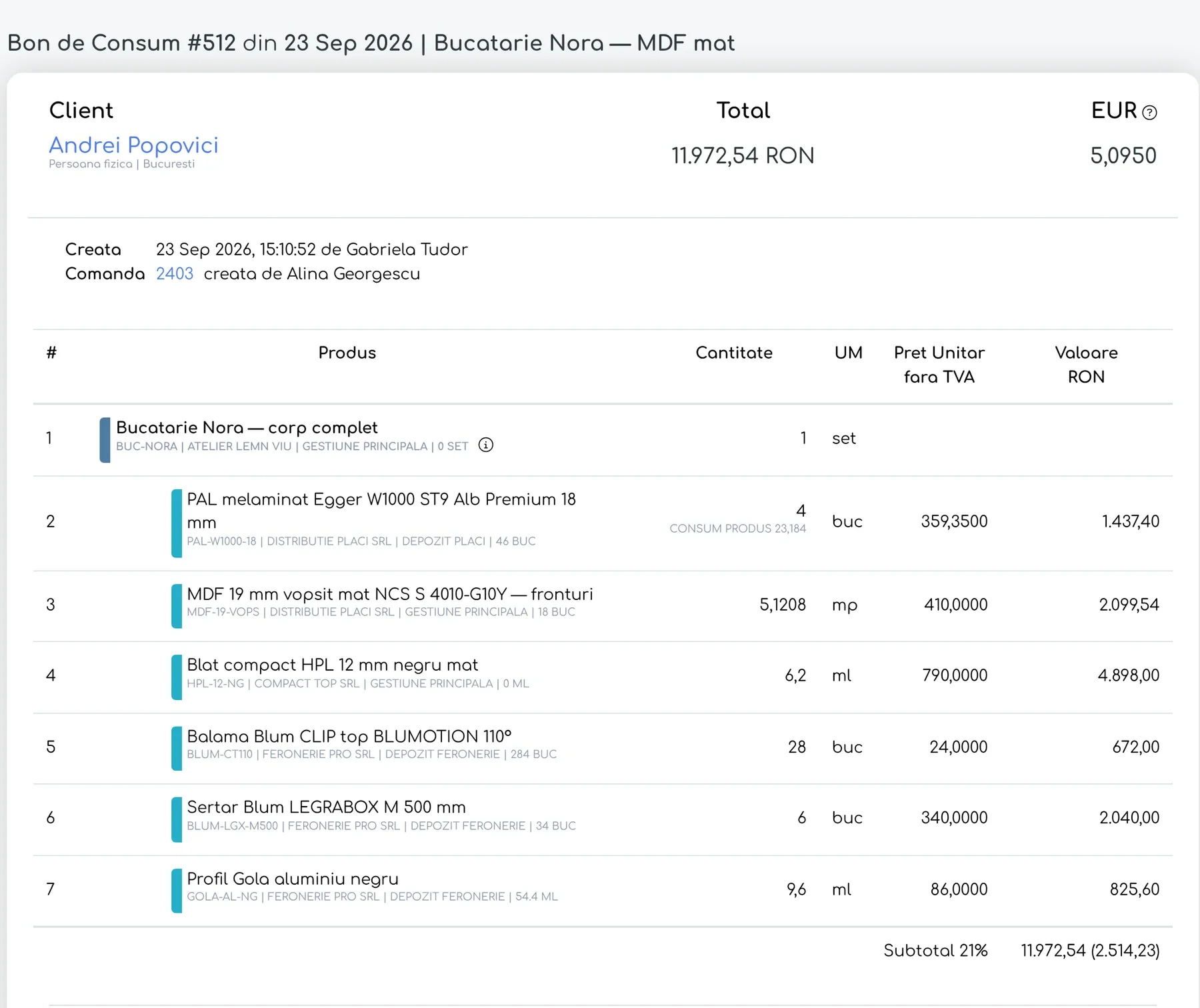Click value '4.898,00' in Blat row
Viewport: 1200px width, 1008px height.
(1129, 675)
